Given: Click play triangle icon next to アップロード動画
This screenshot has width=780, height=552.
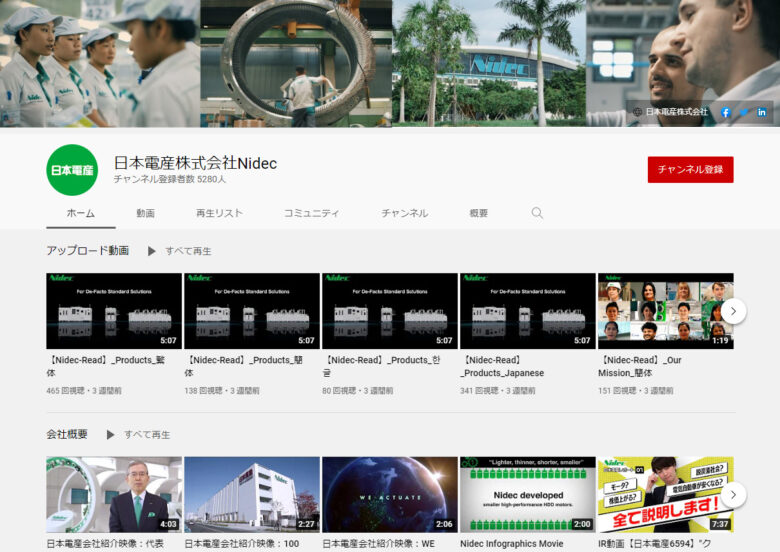Looking at the screenshot, I should pos(152,251).
